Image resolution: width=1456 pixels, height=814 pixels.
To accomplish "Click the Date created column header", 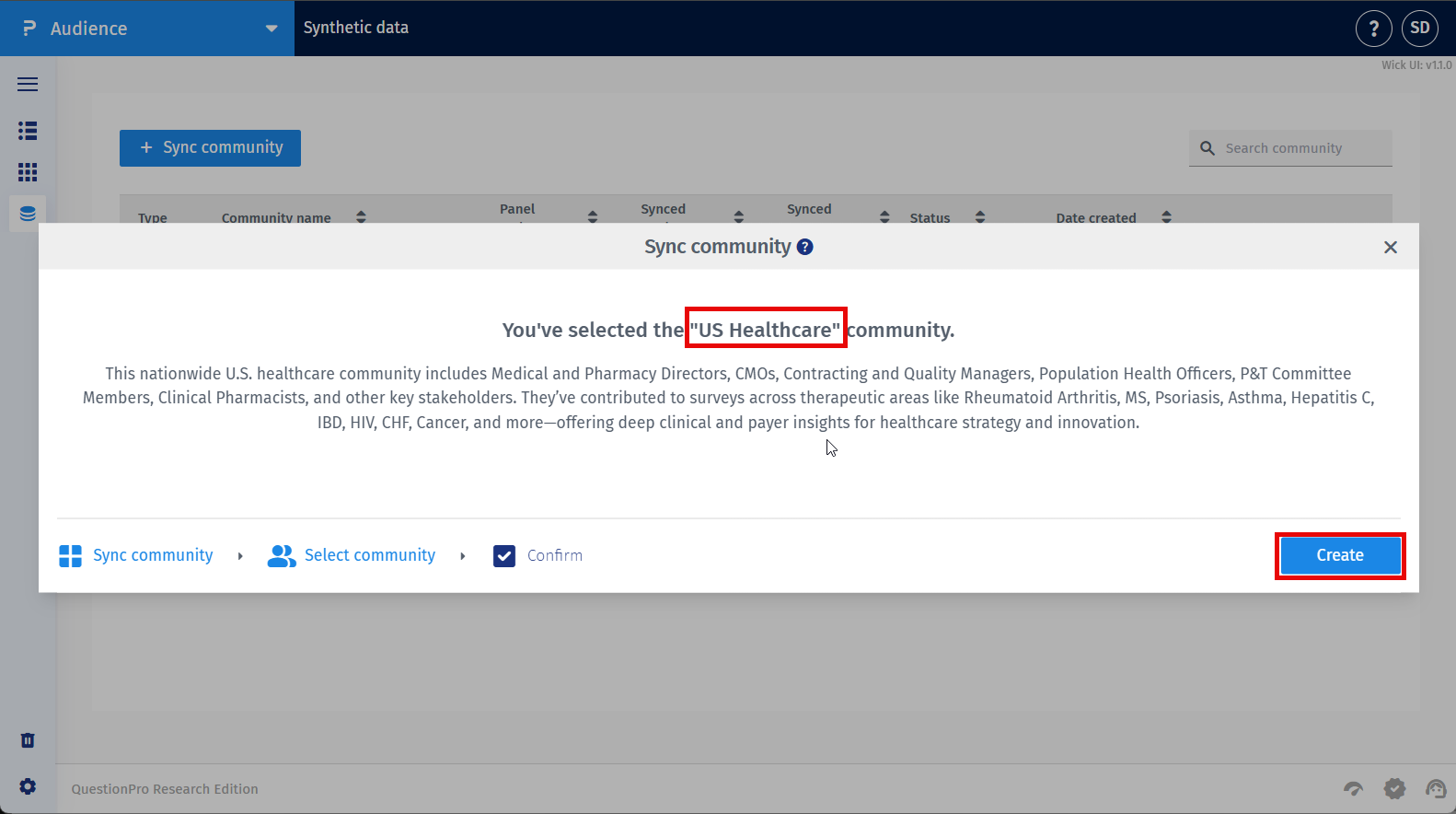I will (1096, 218).
